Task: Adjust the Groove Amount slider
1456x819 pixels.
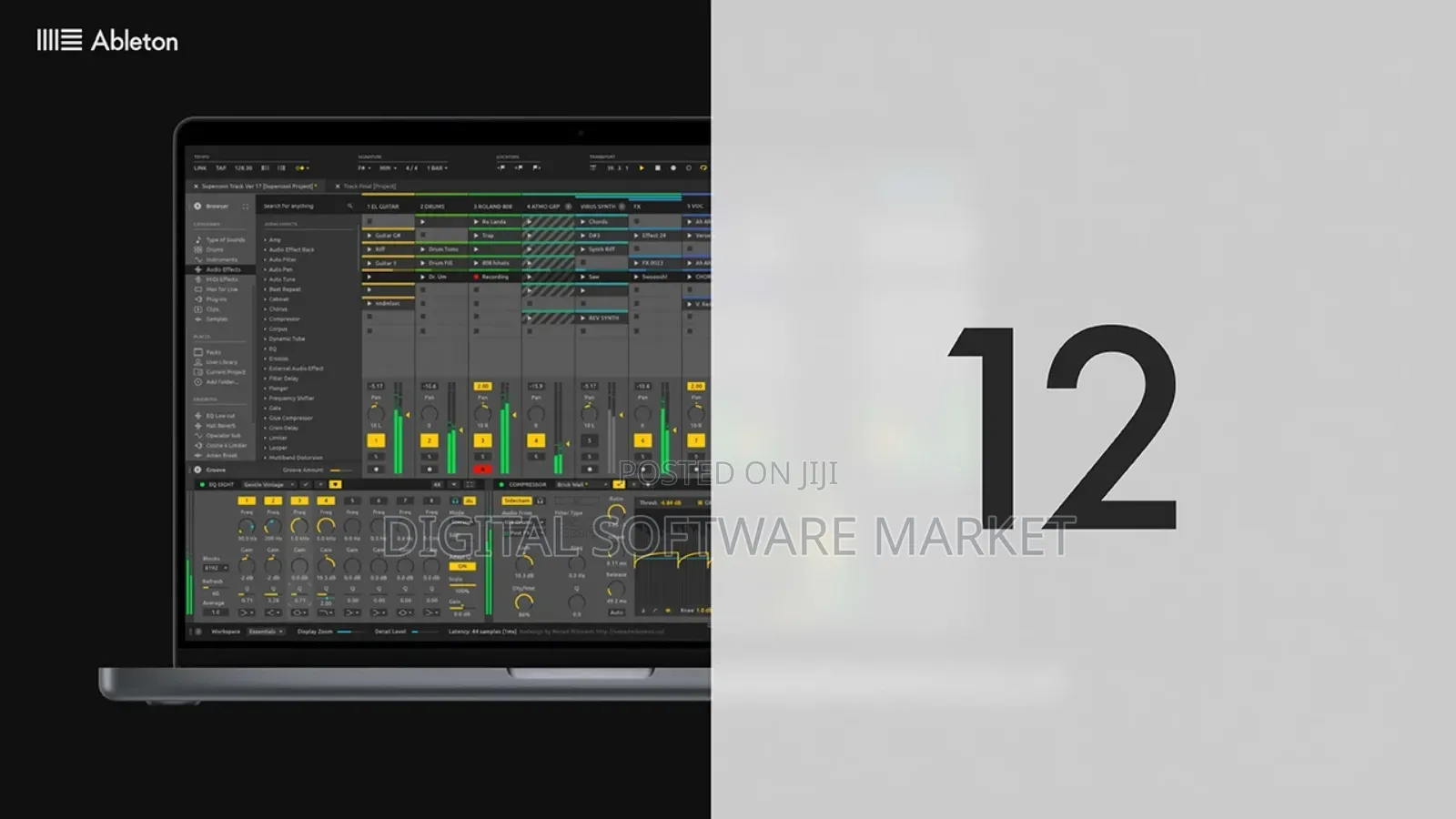Action: (x=341, y=470)
